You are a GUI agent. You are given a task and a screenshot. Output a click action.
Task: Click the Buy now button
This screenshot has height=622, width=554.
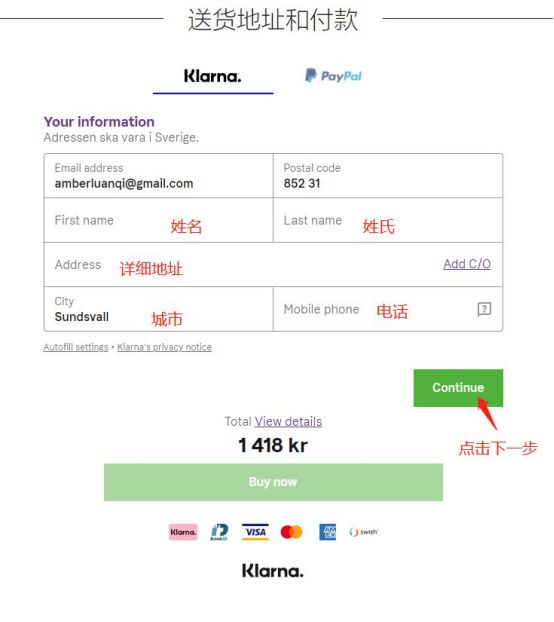coord(273,482)
